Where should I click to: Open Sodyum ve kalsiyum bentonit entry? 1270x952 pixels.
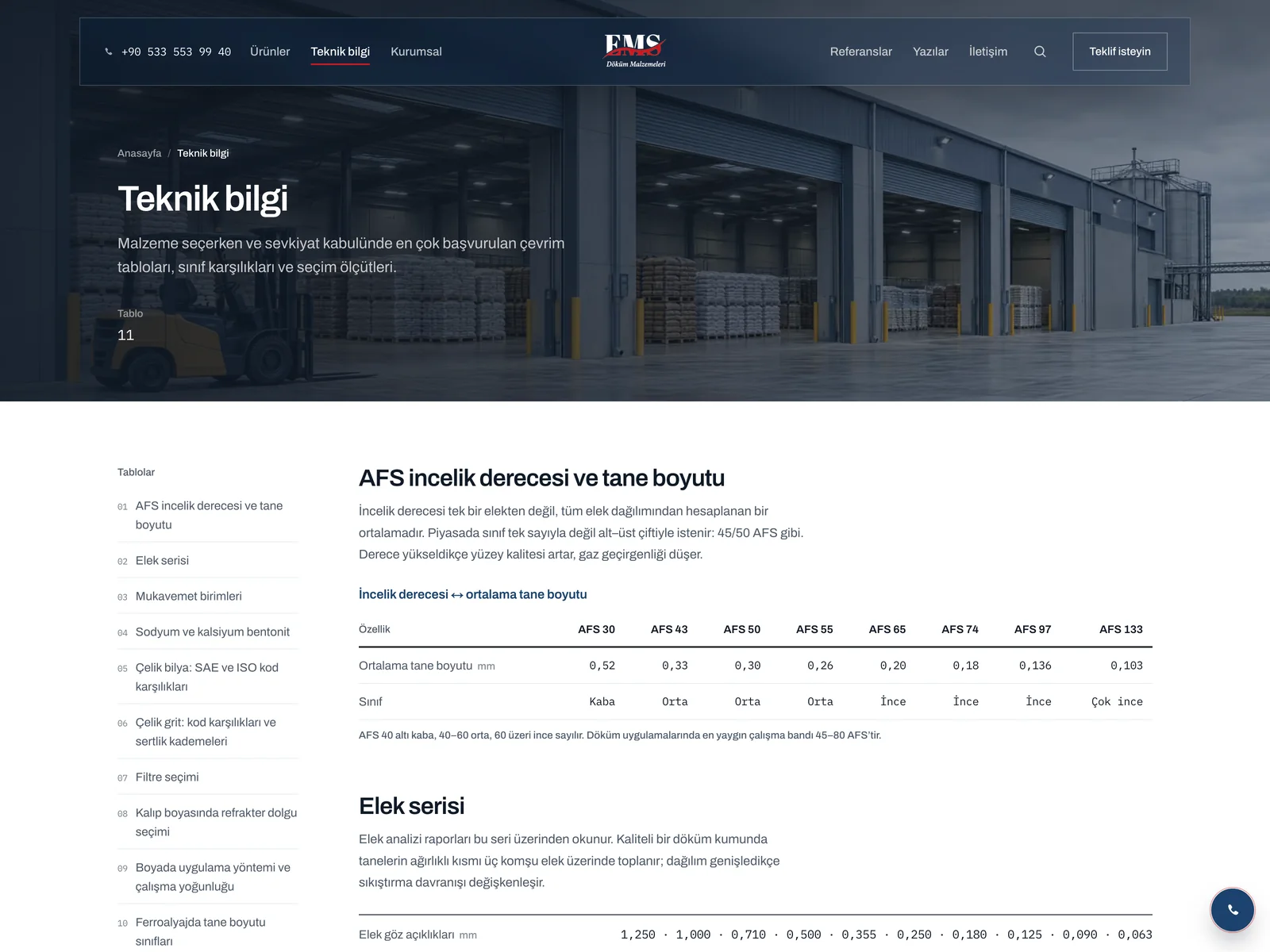pyautogui.click(x=208, y=631)
